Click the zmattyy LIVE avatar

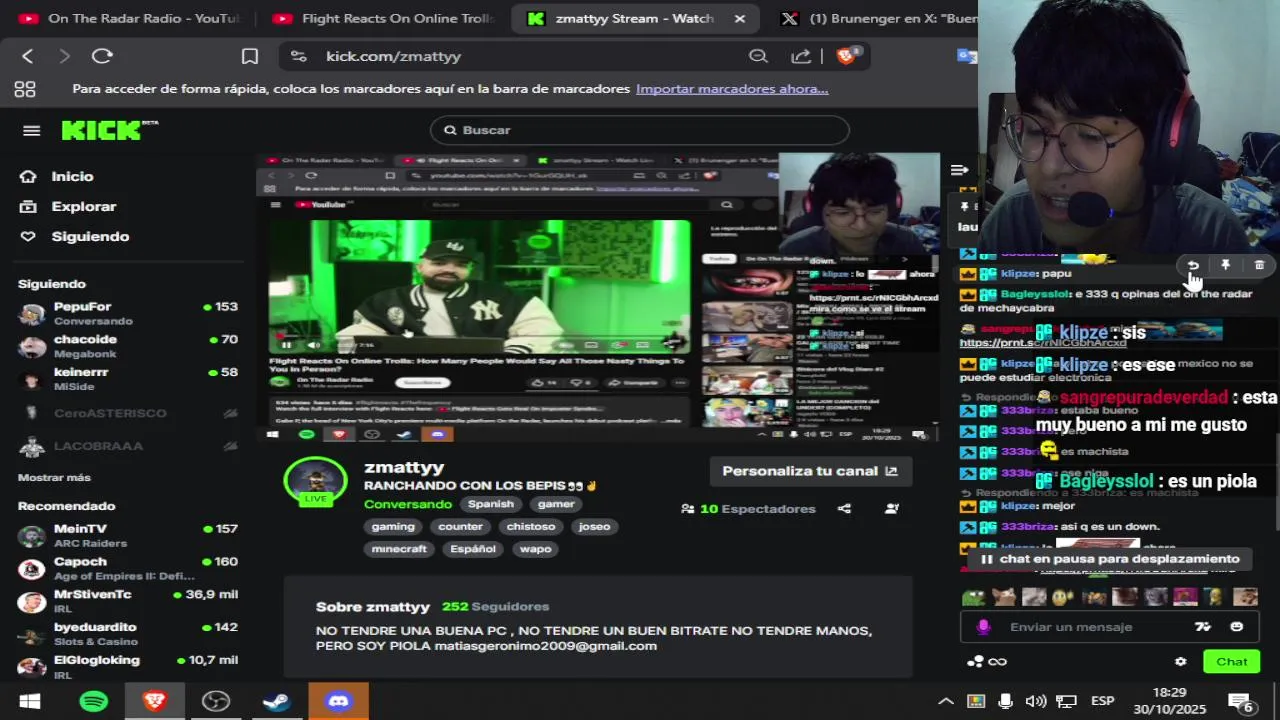316,482
